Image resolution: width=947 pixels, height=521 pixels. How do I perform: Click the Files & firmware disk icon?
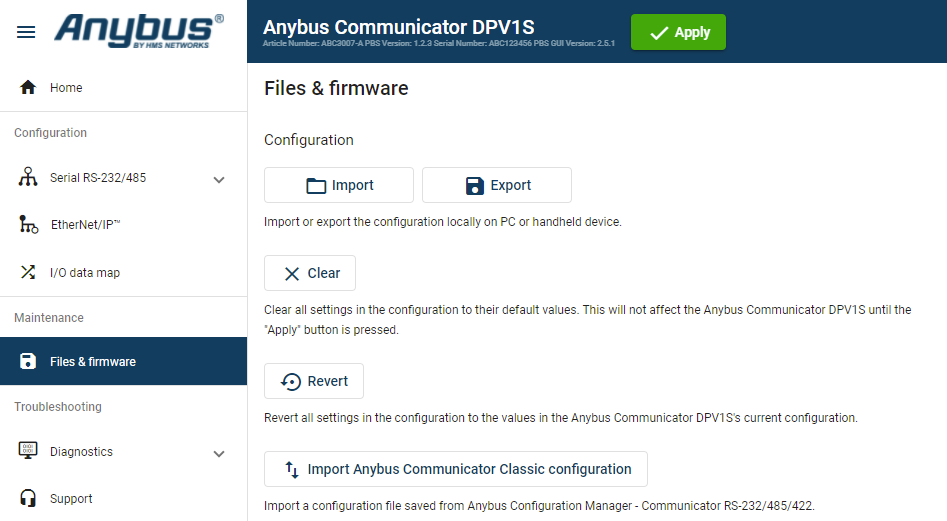click(x=28, y=361)
